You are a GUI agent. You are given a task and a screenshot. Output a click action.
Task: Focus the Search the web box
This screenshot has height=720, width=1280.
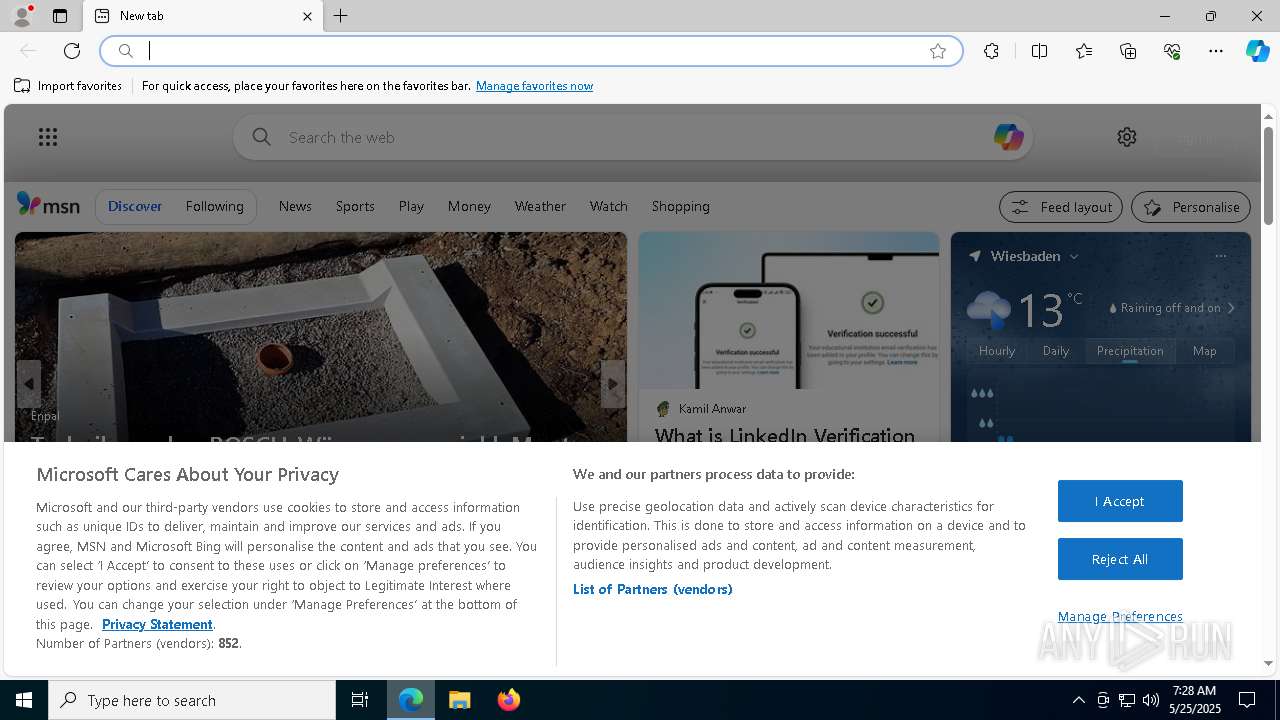click(x=632, y=137)
